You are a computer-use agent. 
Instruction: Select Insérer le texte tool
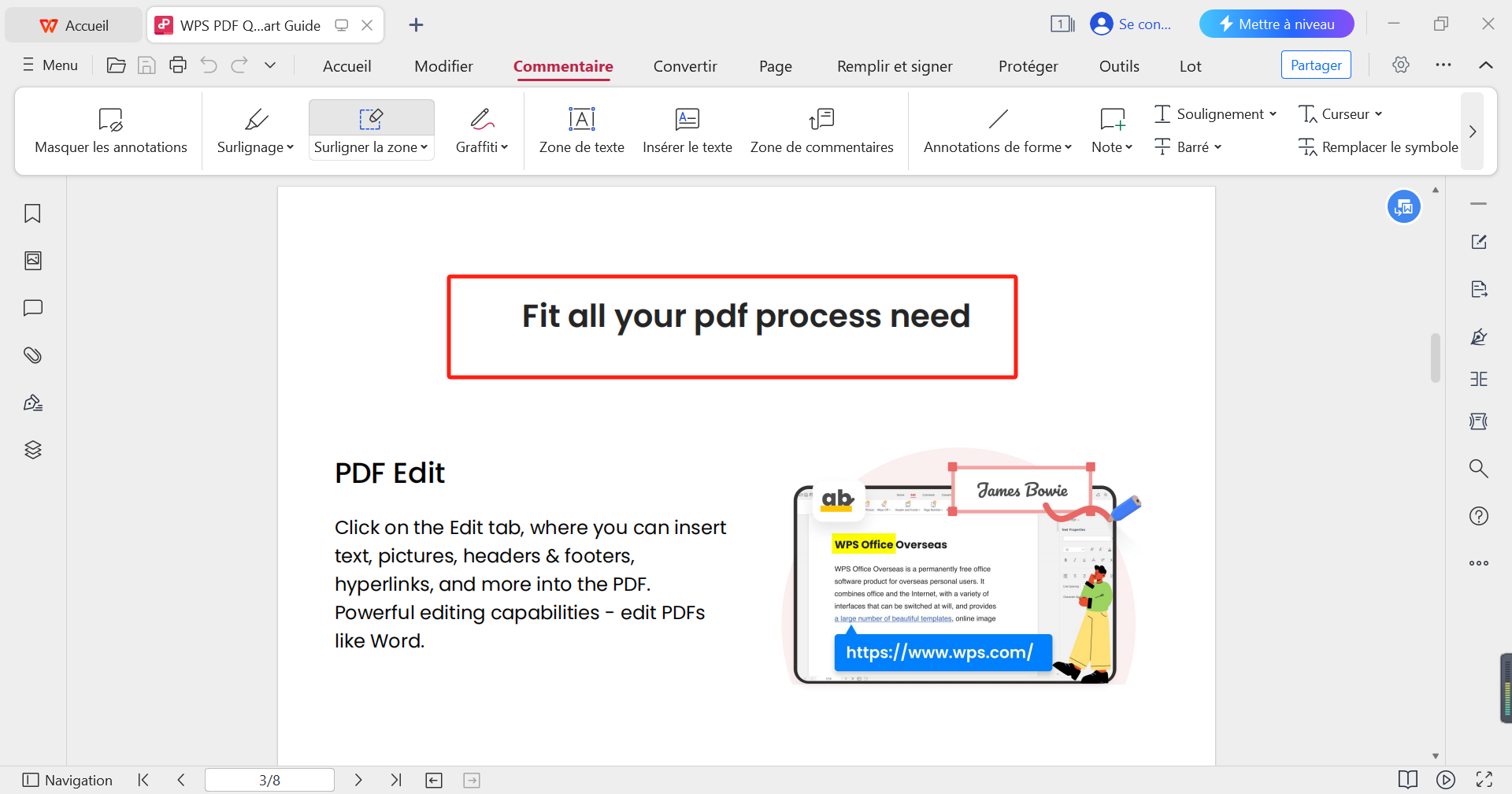687,131
